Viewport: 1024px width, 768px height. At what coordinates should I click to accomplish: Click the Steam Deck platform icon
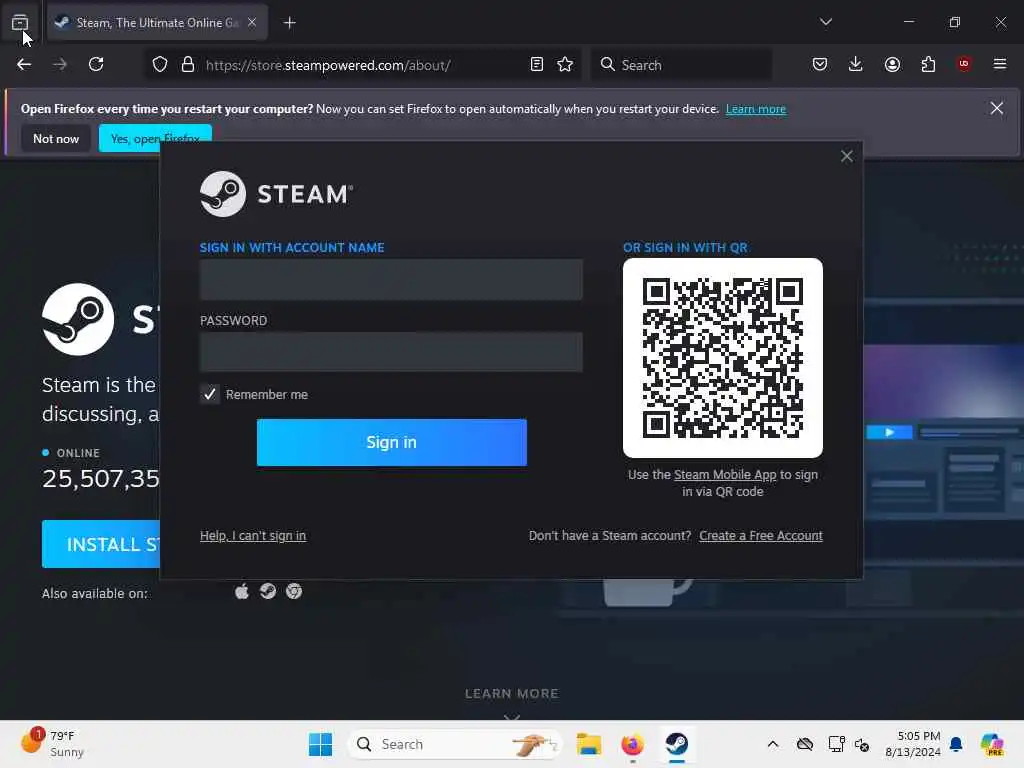click(x=268, y=592)
